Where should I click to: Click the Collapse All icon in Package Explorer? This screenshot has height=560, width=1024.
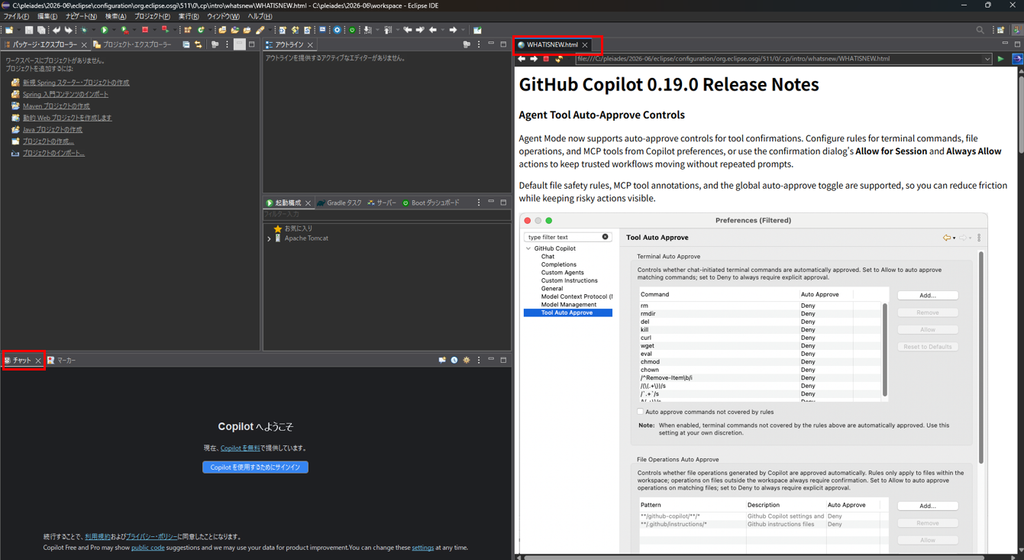click(x=186, y=44)
